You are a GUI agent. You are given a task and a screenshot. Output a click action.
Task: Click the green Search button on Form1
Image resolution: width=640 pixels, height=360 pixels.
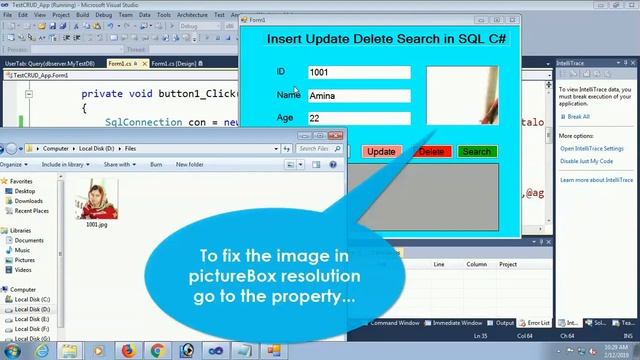point(477,152)
